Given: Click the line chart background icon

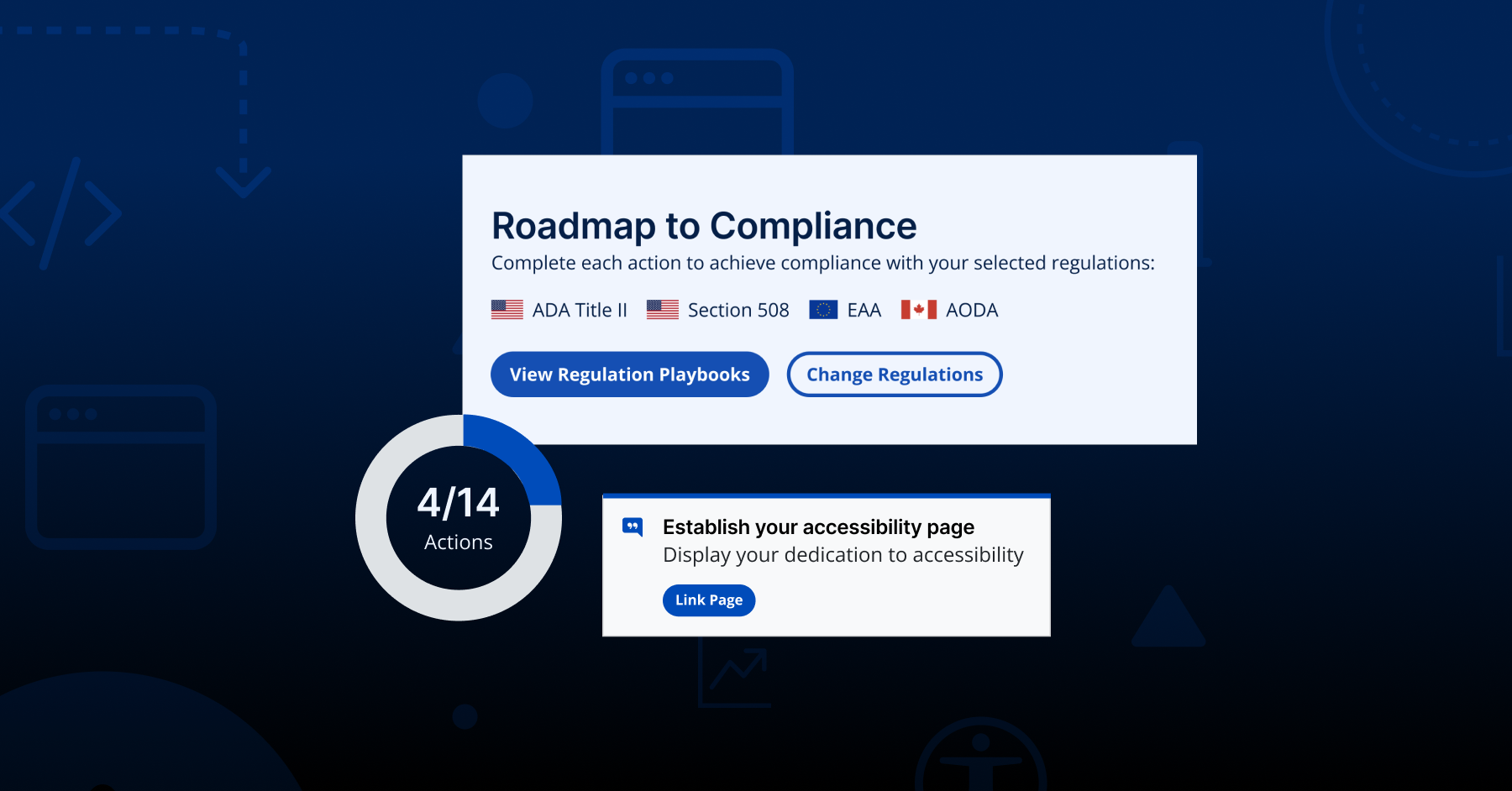Looking at the screenshot, I should [x=736, y=673].
